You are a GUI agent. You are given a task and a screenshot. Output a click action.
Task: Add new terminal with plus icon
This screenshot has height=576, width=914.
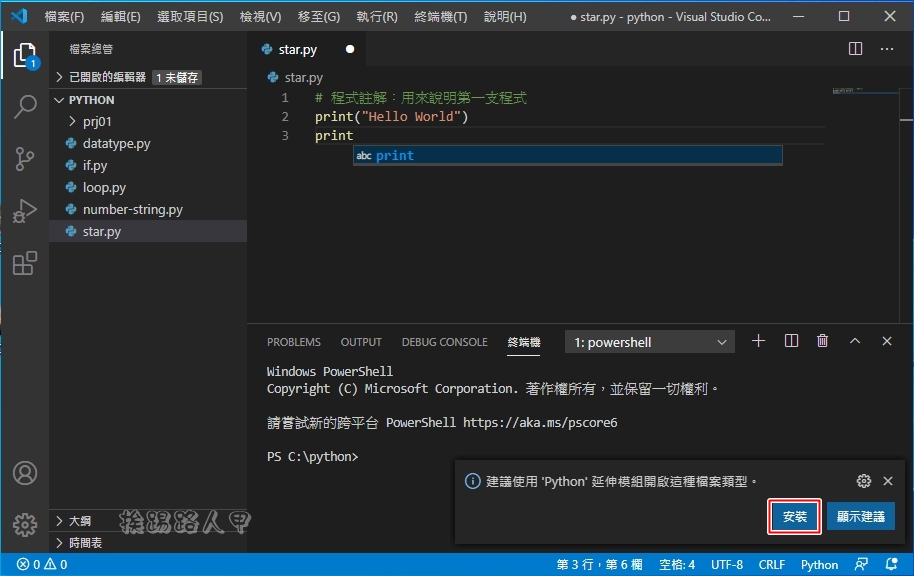click(x=758, y=341)
